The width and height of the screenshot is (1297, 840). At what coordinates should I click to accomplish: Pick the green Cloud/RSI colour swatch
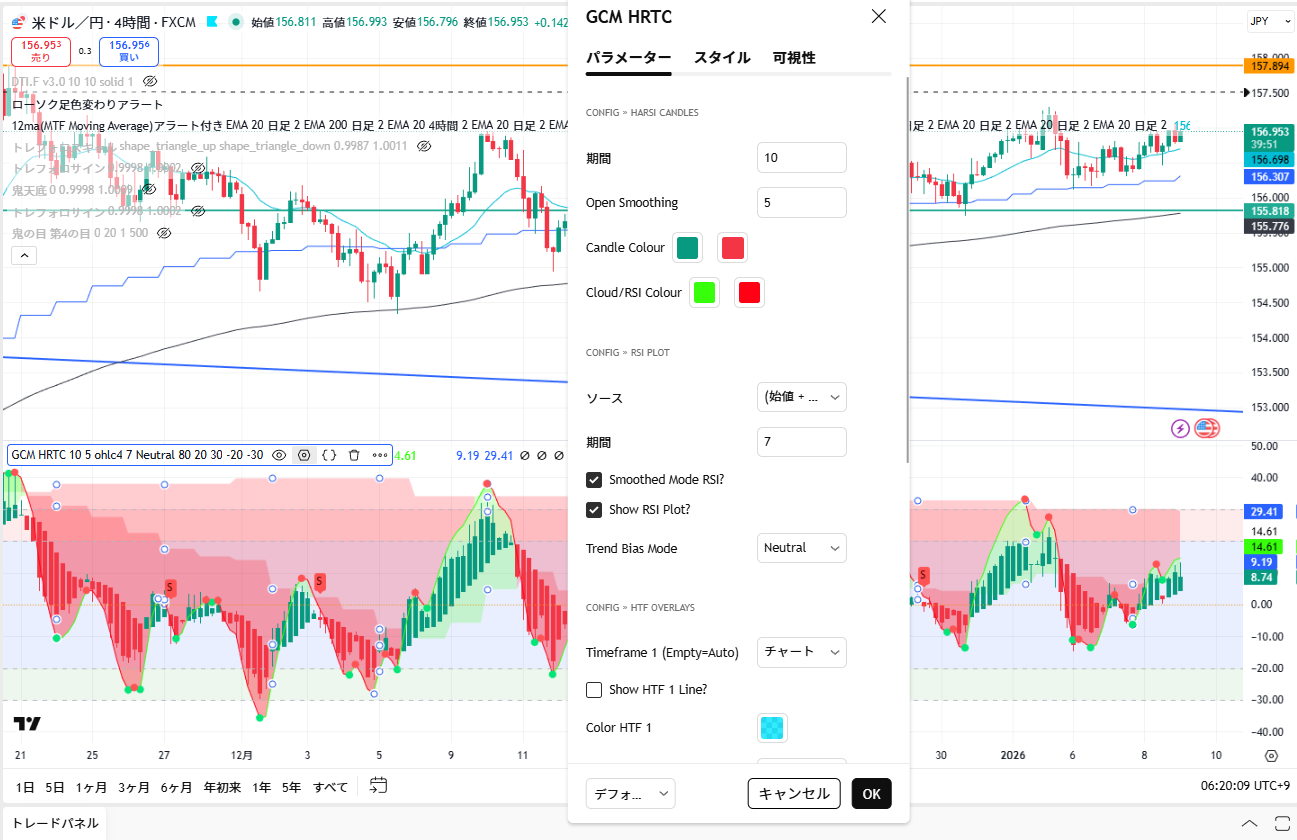click(704, 293)
